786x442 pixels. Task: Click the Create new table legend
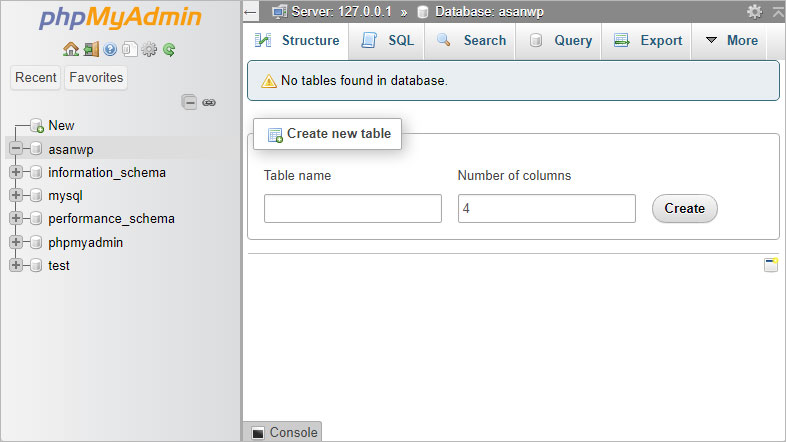point(327,134)
